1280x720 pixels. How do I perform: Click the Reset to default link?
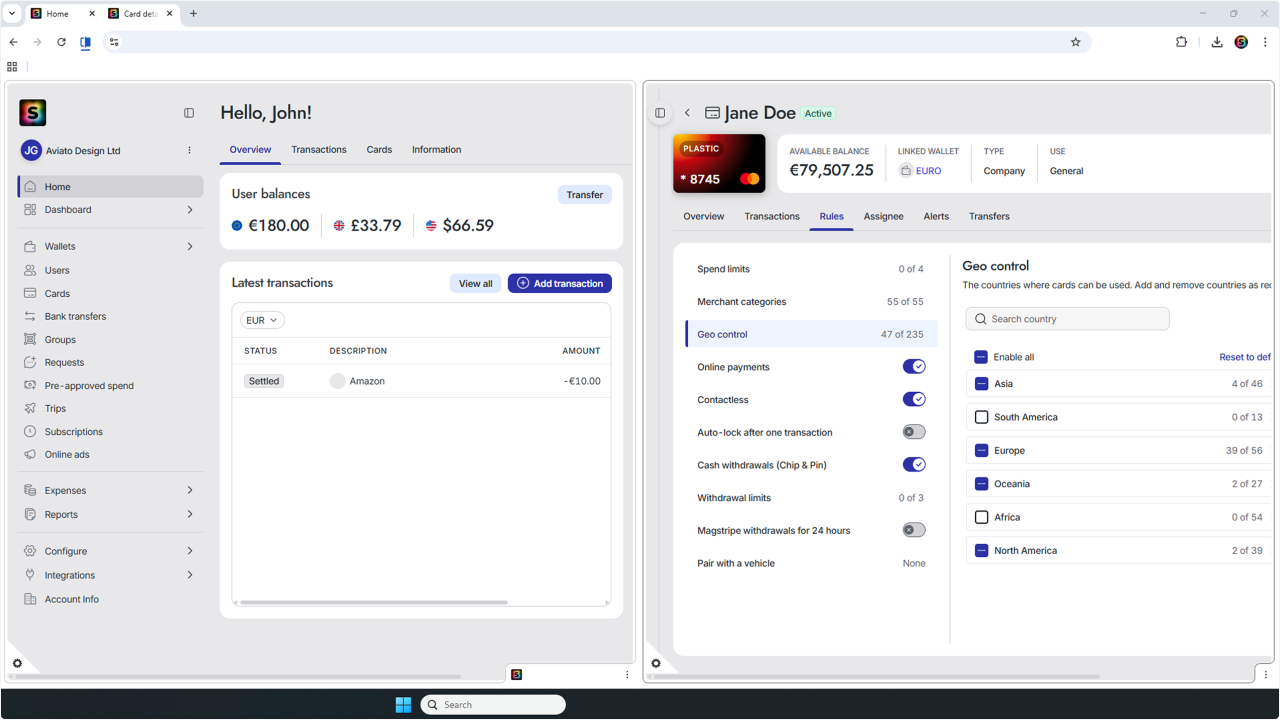[1245, 357]
